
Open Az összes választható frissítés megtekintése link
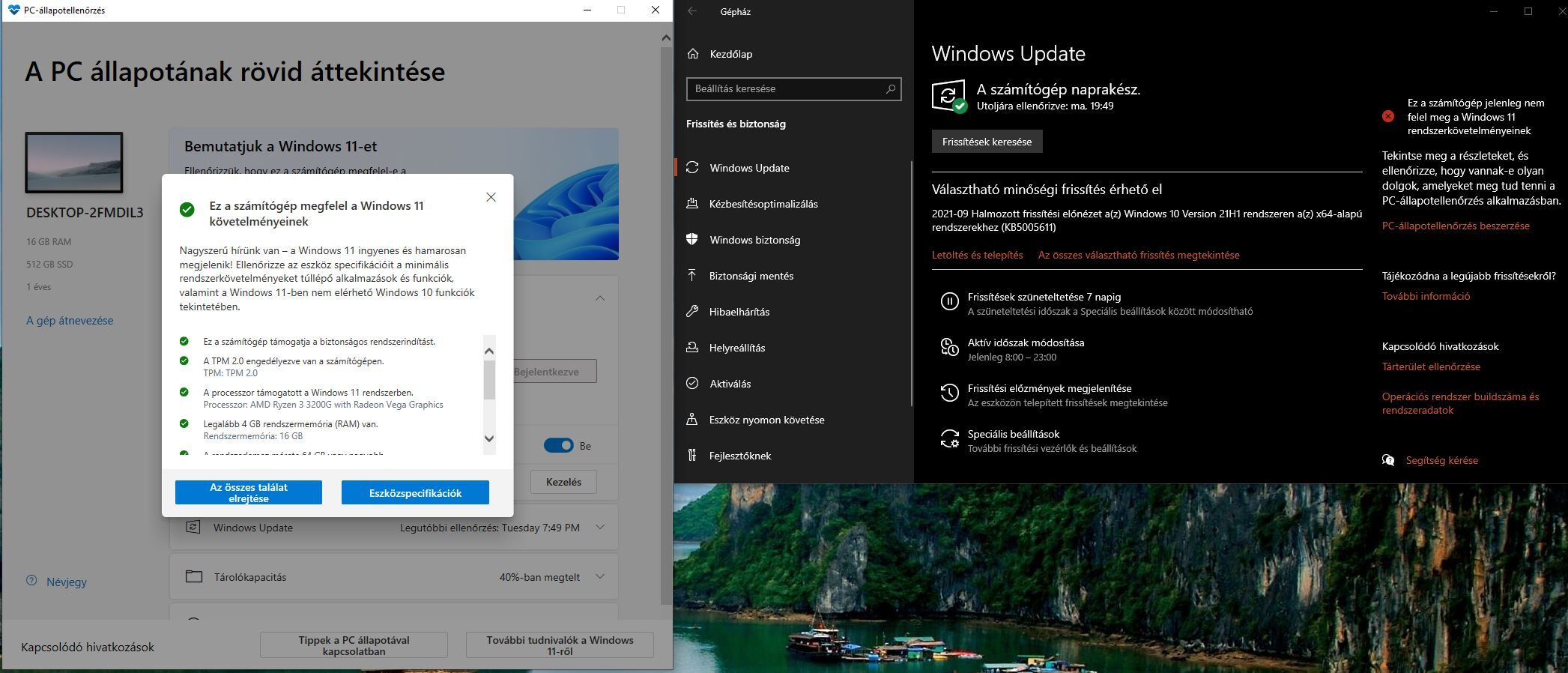pyautogui.click(x=1139, y=255)
